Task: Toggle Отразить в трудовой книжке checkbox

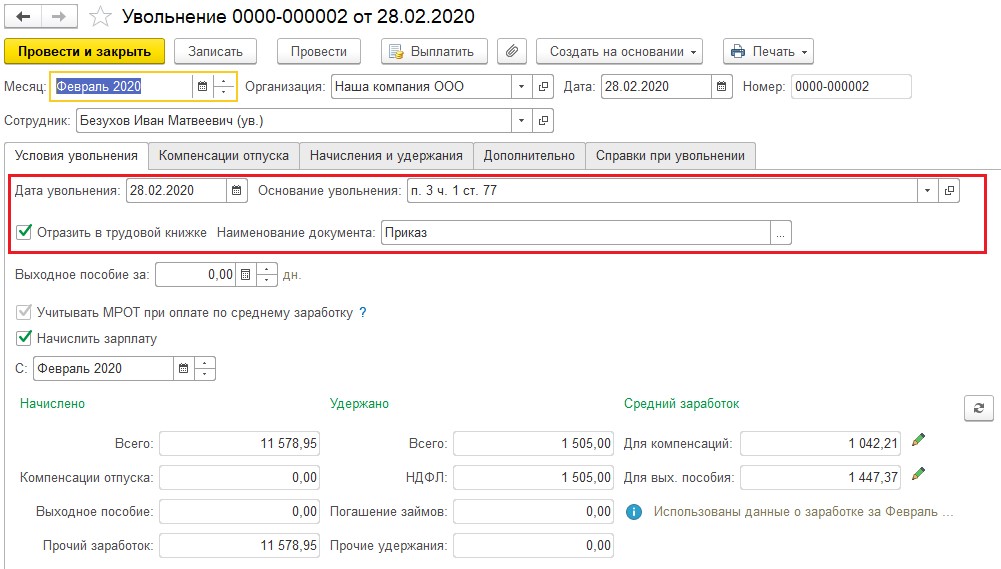Action: [x=24, y=232]
